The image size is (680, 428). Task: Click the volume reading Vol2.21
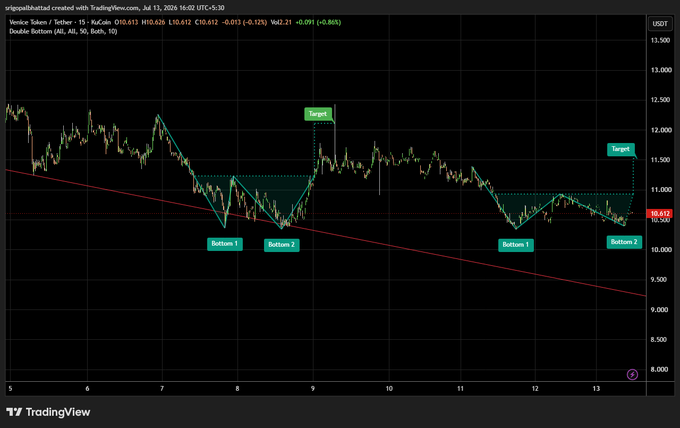[x=281, y=22]
